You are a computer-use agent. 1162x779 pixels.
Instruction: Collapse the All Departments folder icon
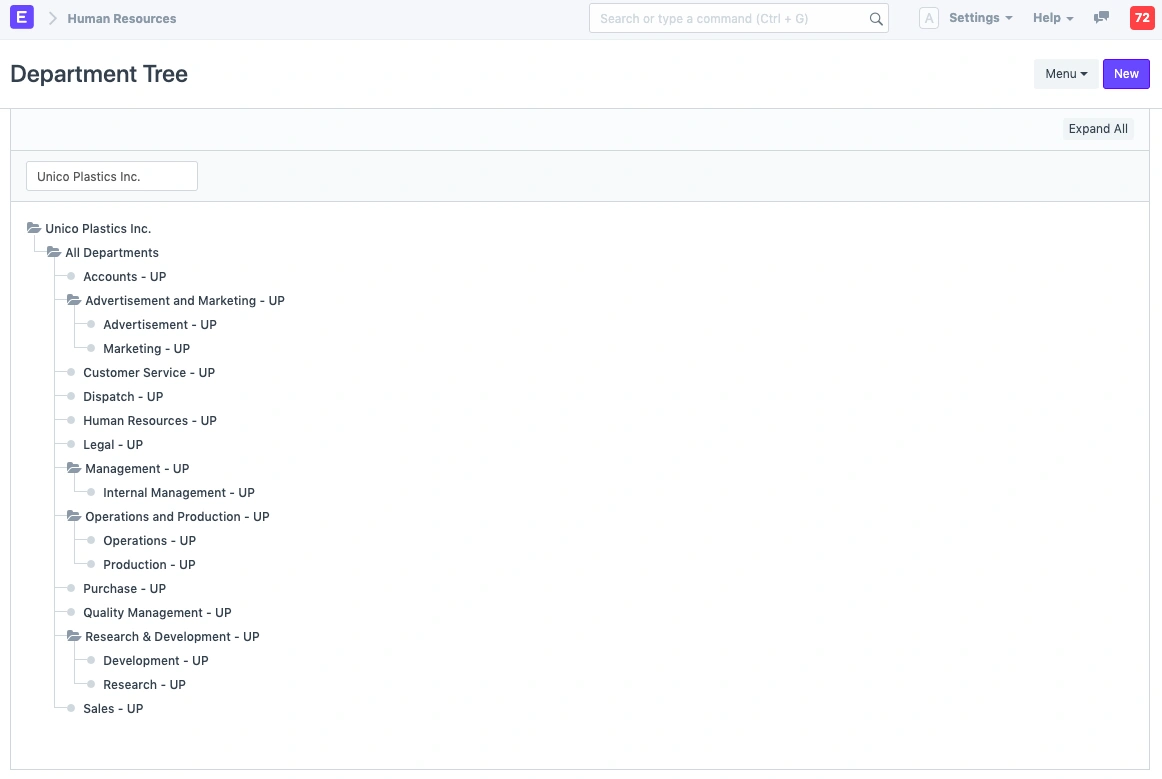54,253
